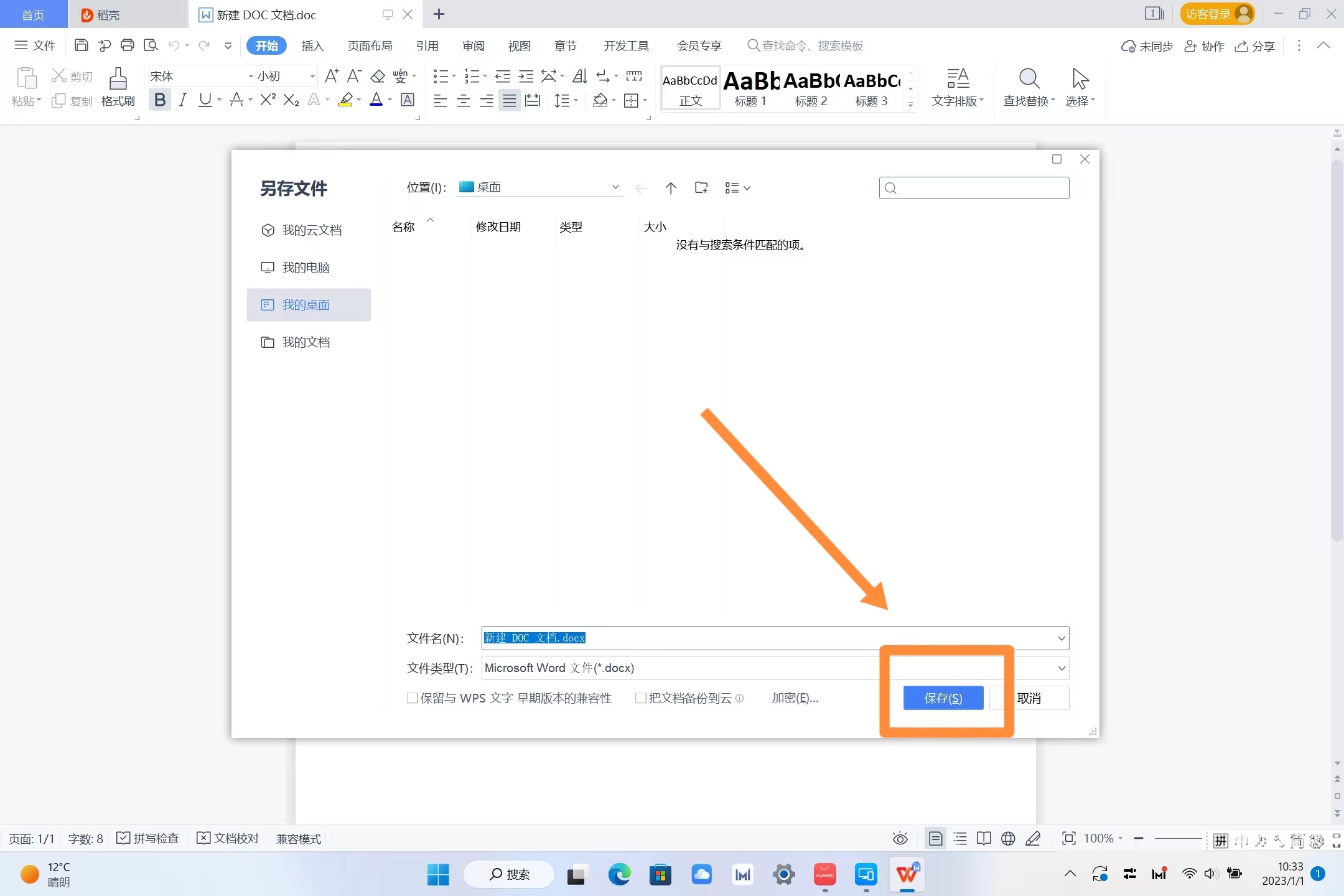Expand the 文件类型 dropdown
1344x896 pixels.
(1062, 668)
